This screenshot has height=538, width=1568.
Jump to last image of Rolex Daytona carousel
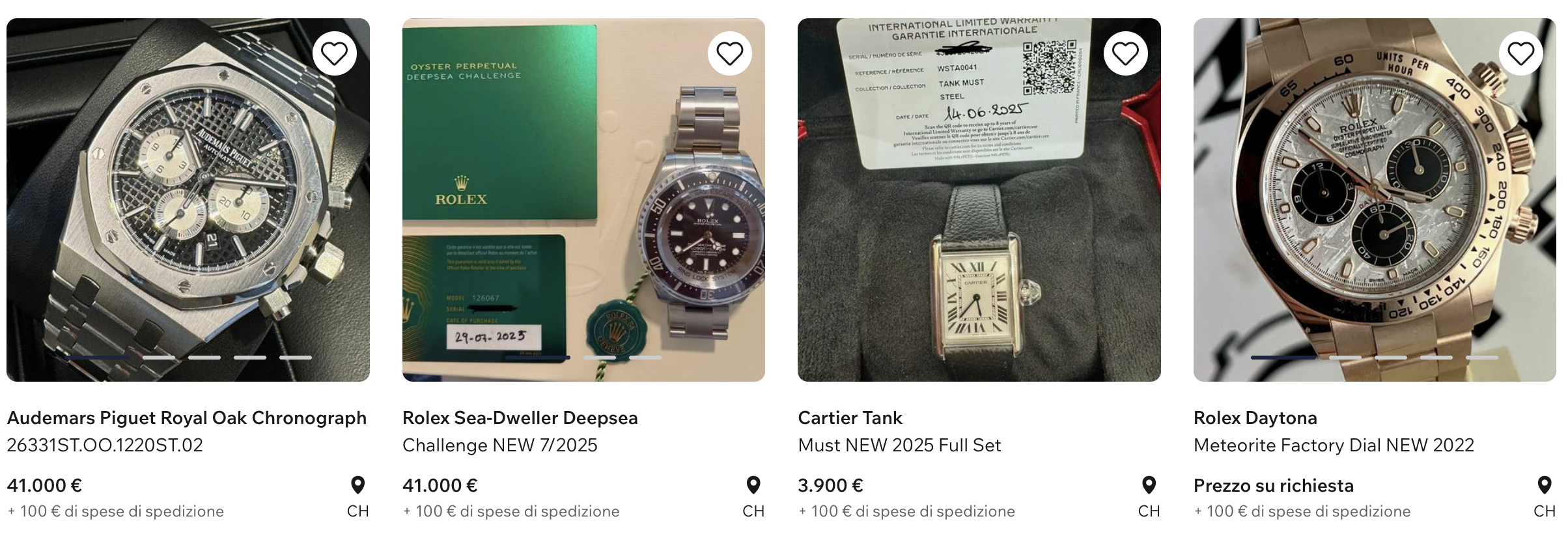[x=1482, y=358]
